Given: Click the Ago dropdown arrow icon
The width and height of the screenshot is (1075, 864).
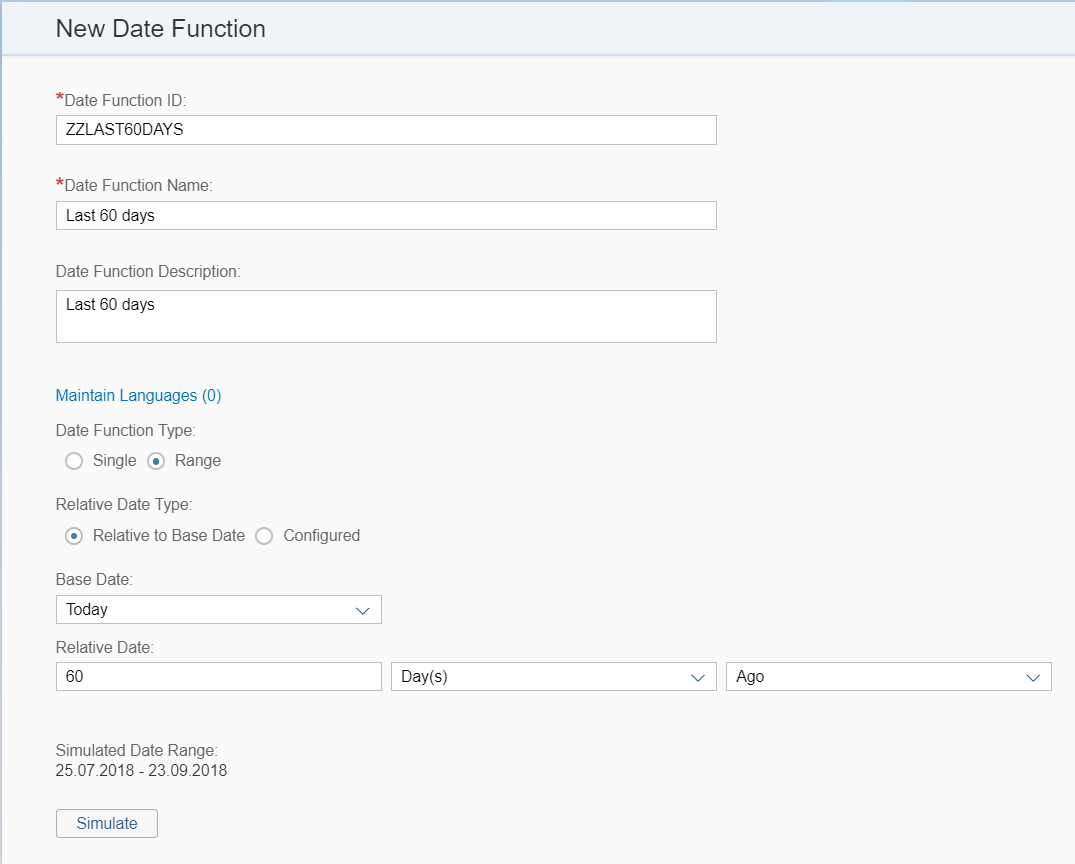Looking at the screenshot, I should click(x=1034, y=676).
